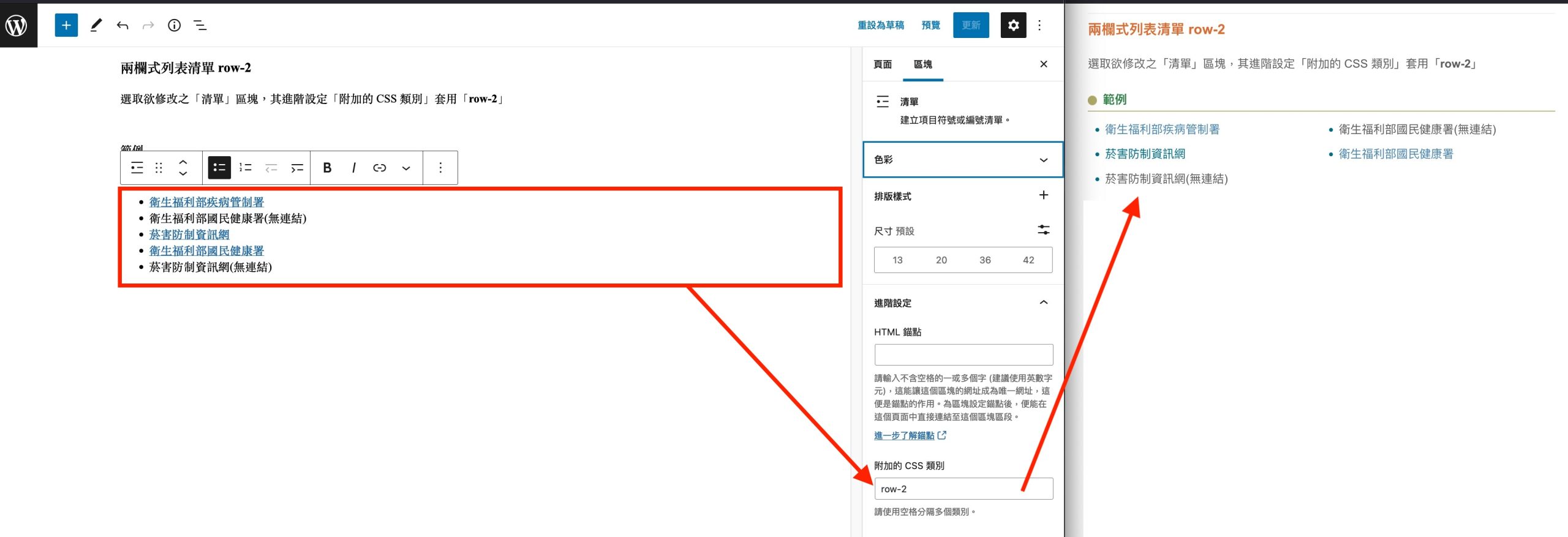Viewport: 1568px width, 537px height.
Task: Open editor link 衛生福利部疾病管制署
Action: (x=206, y=202)
